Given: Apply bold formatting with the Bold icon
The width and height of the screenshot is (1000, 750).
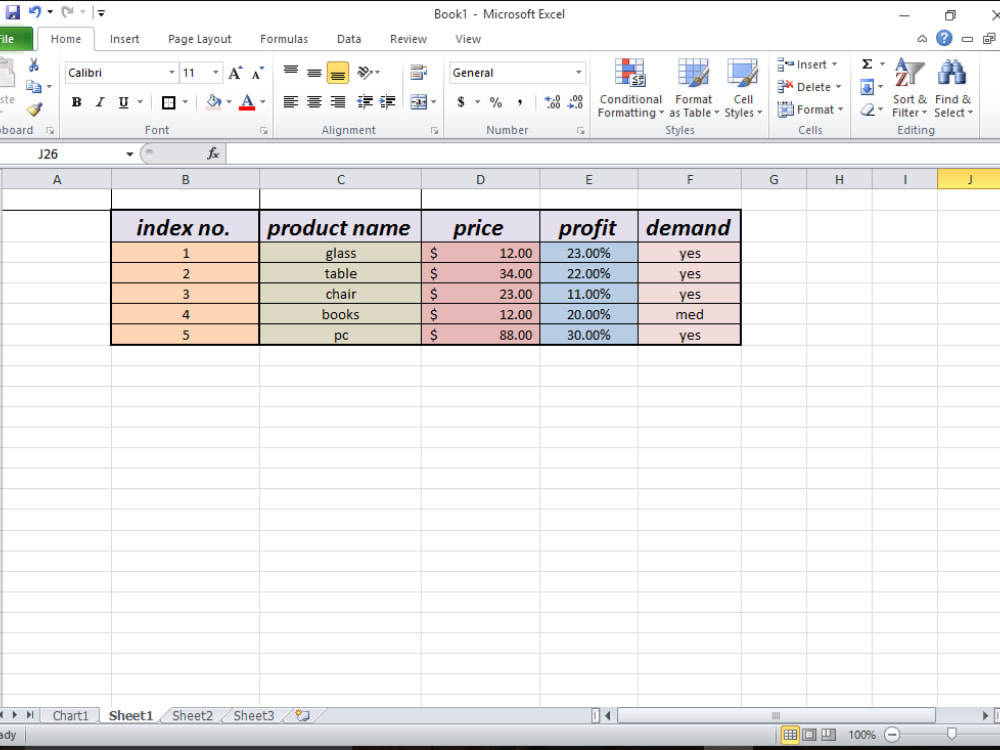Looking at the screenshot, I should point(76,102).
